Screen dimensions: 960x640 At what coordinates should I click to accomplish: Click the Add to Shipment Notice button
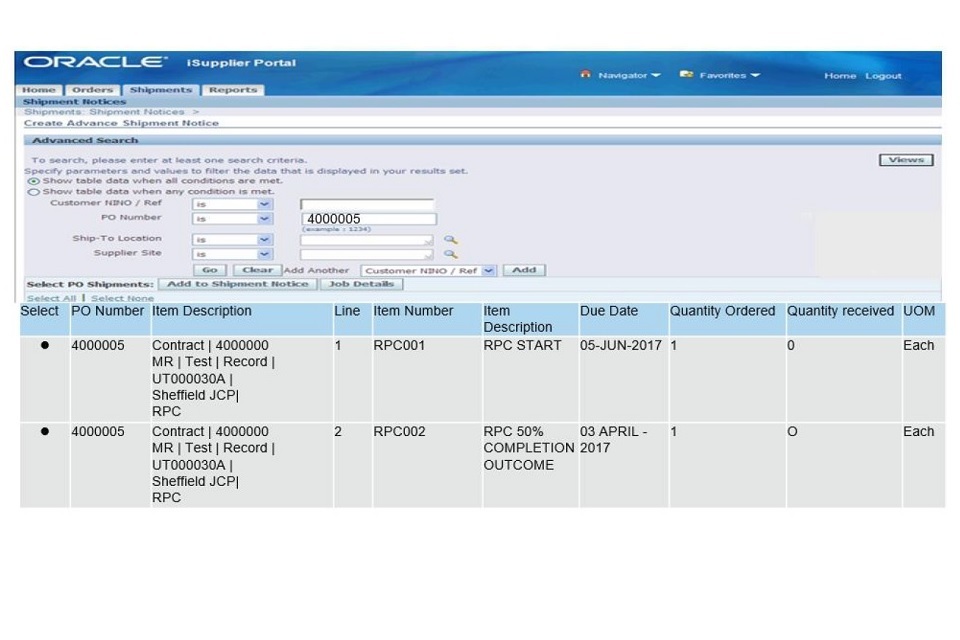pyautogui.click(x=237, y=284)
